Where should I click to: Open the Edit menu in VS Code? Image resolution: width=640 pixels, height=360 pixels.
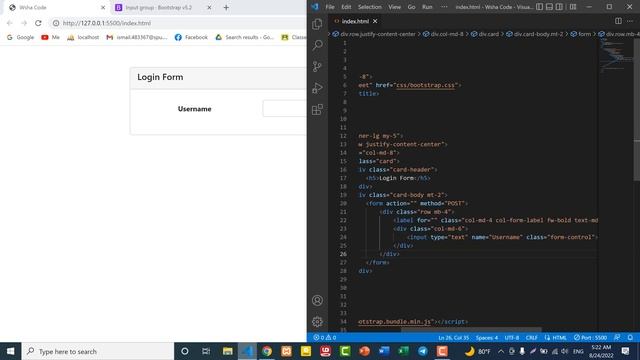[x=346, y=7]
